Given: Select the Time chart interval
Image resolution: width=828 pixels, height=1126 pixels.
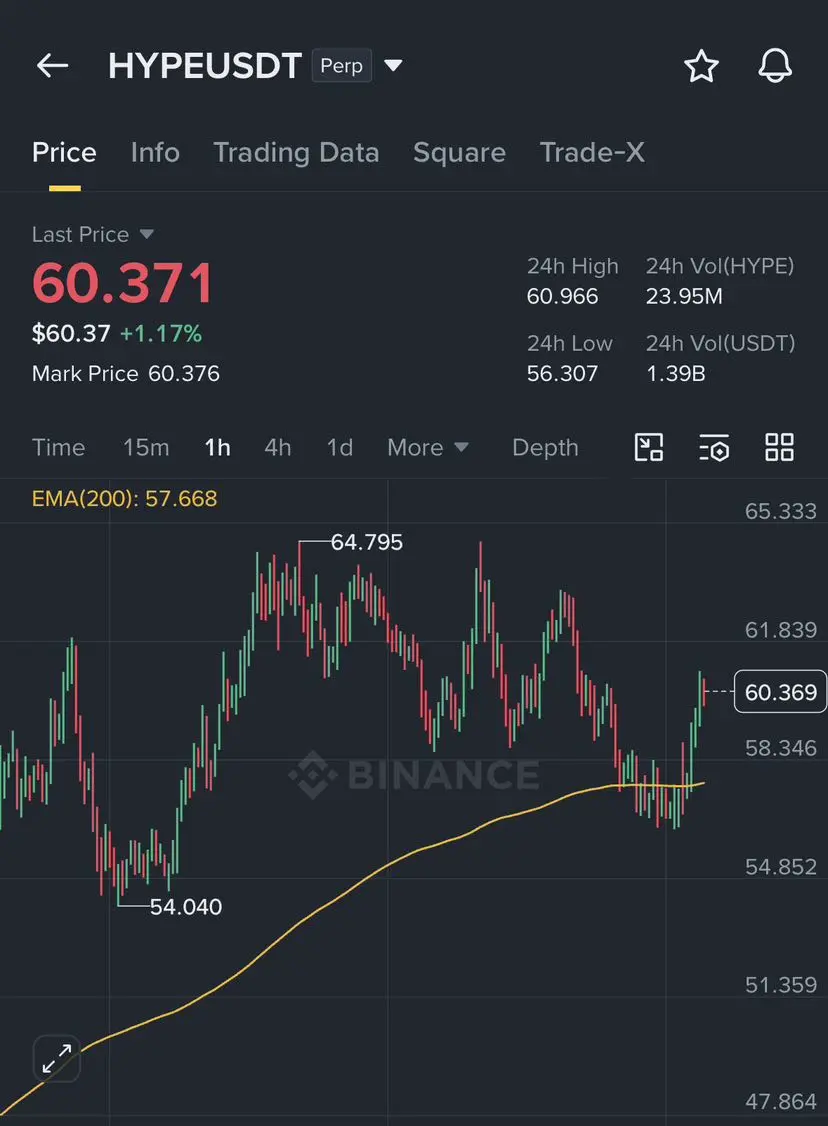Looking at the screenshot, I should coord(58,447).
